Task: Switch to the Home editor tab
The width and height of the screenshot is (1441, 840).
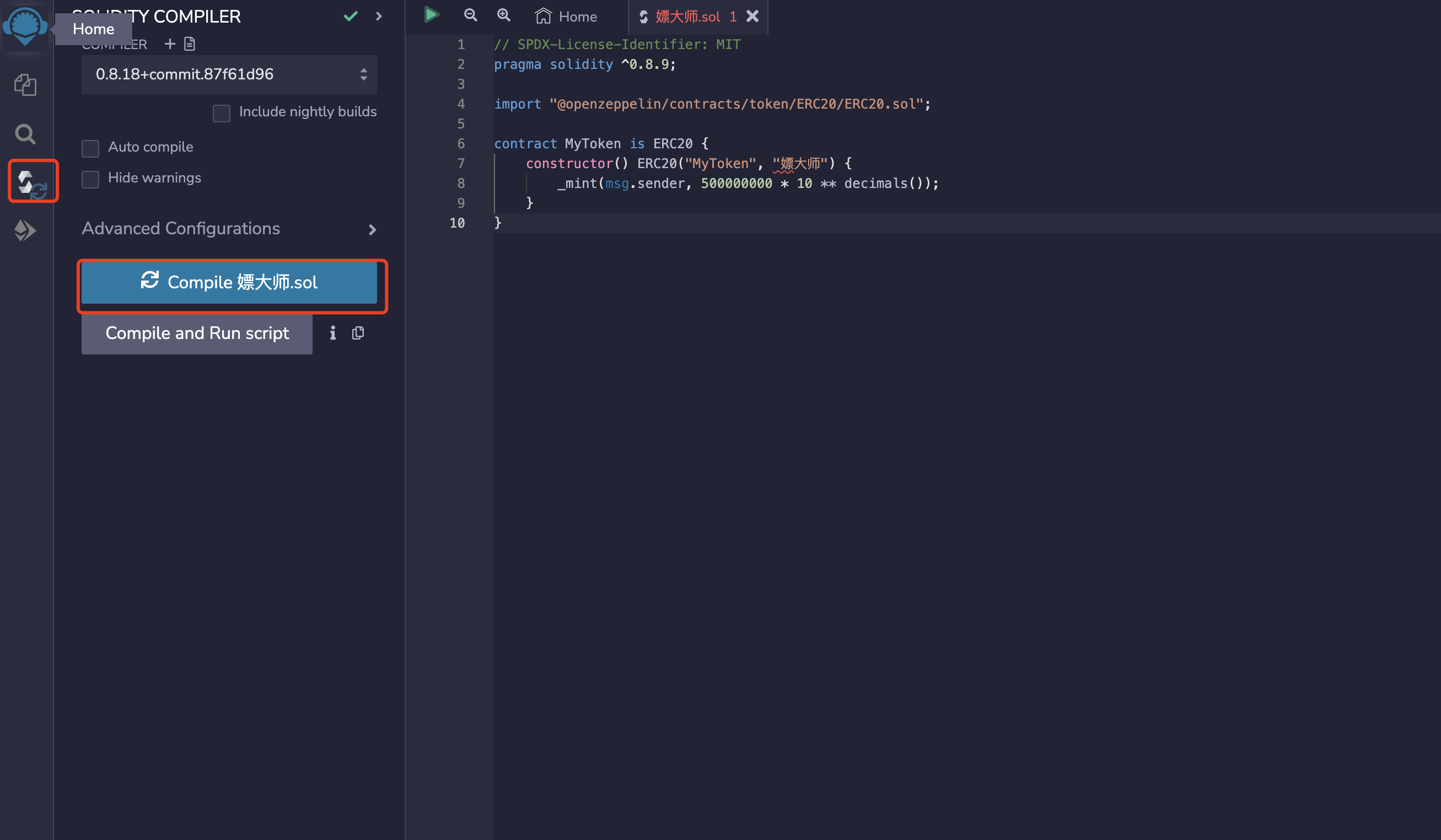Action: pyautogui.click(x=566, y=17)
